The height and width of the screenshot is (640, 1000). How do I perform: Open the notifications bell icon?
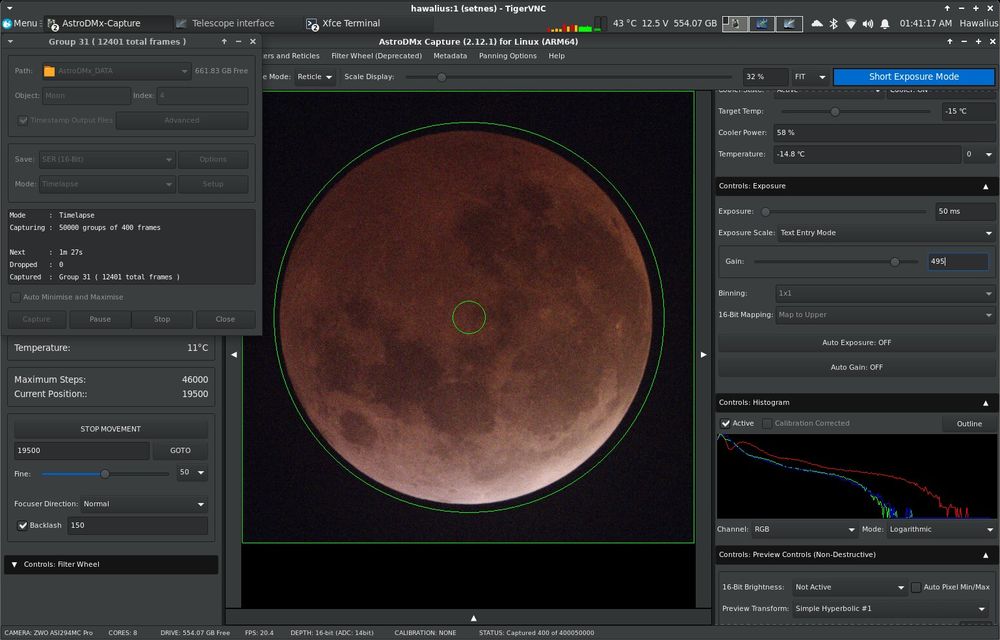885,24
